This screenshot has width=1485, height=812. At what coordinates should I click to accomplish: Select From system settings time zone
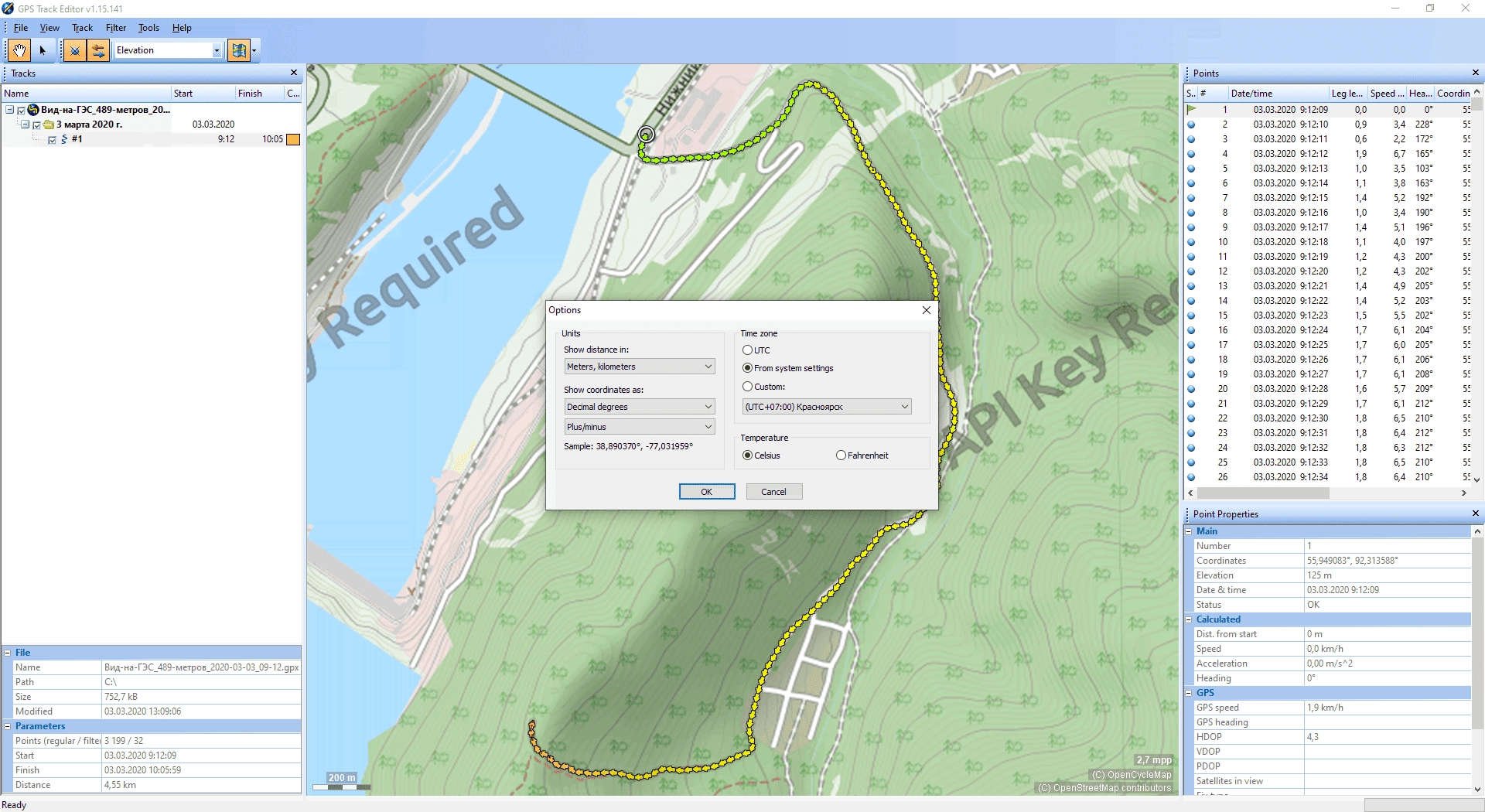(x=747, y=368)
